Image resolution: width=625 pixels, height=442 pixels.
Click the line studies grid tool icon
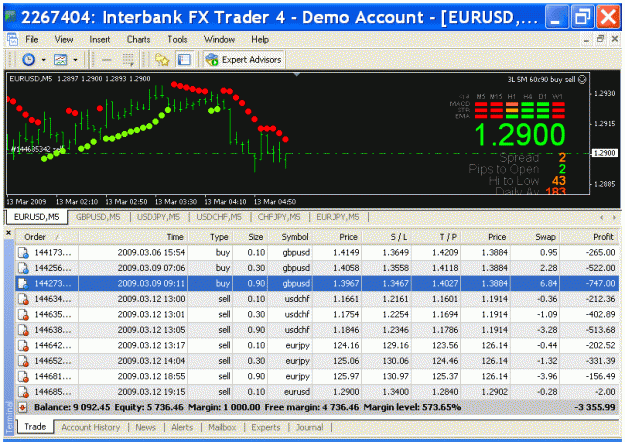128,60
